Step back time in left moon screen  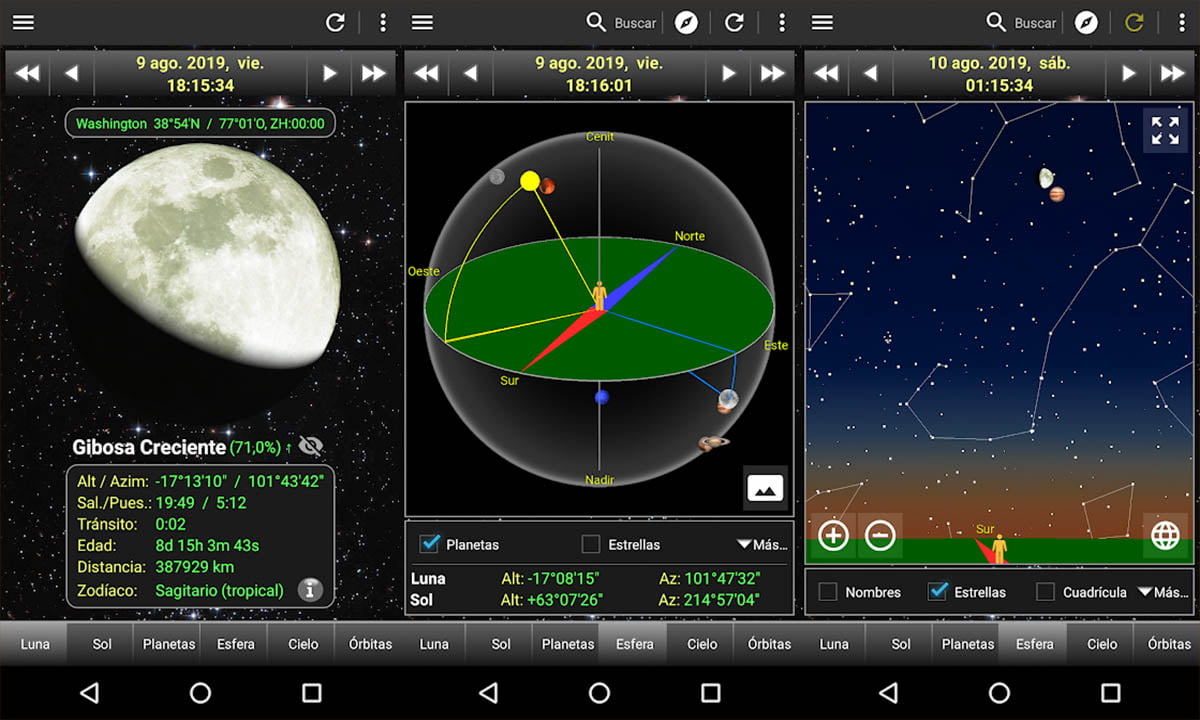[71, 73]
